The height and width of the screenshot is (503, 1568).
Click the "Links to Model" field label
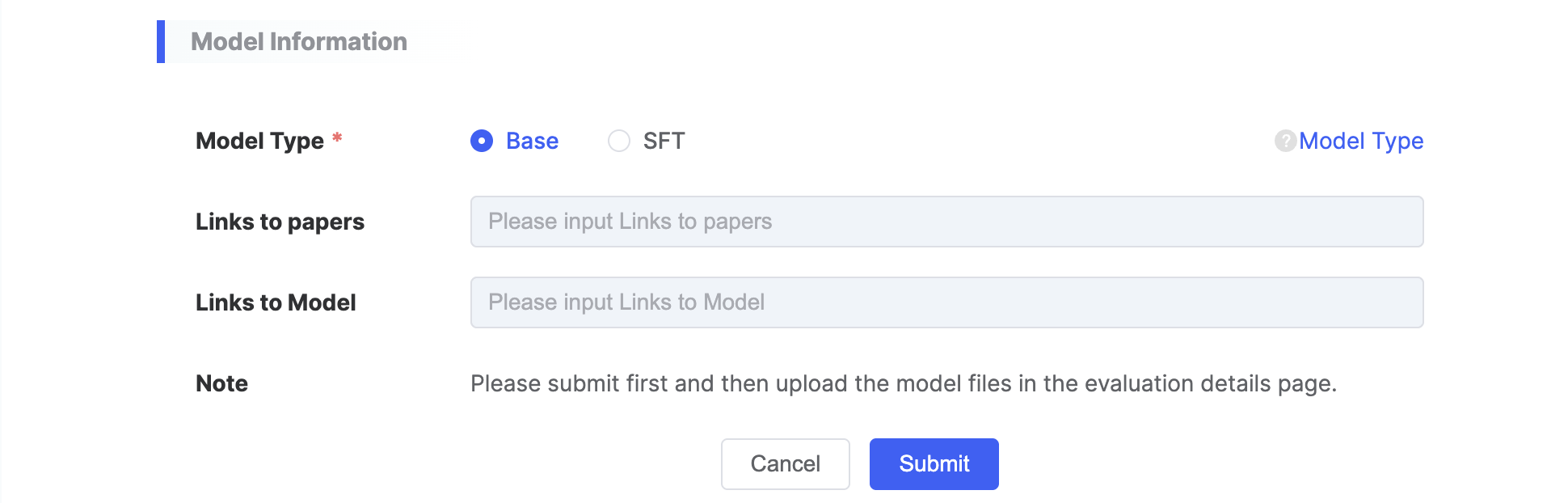click(x=276, y=302)
